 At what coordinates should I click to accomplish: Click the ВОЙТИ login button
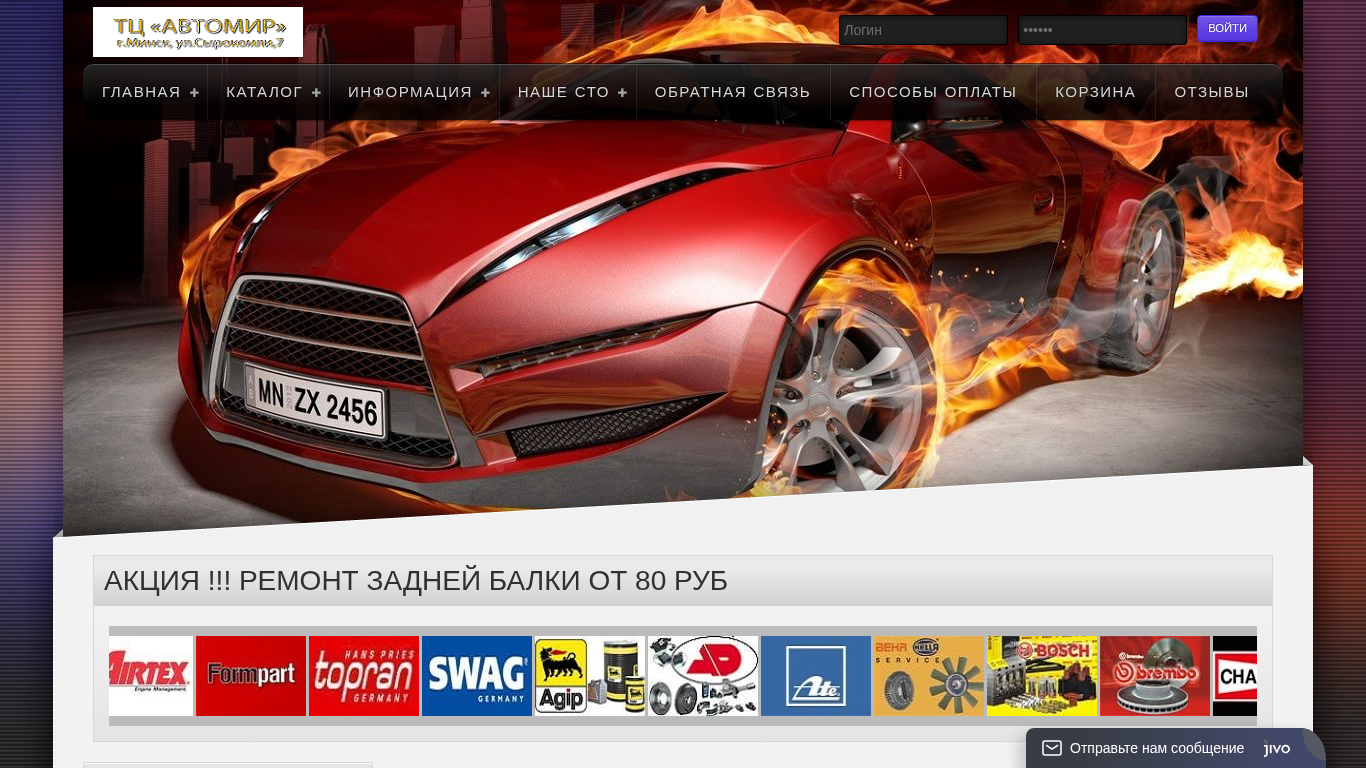pyautogui.click(x=1227, y=29)
